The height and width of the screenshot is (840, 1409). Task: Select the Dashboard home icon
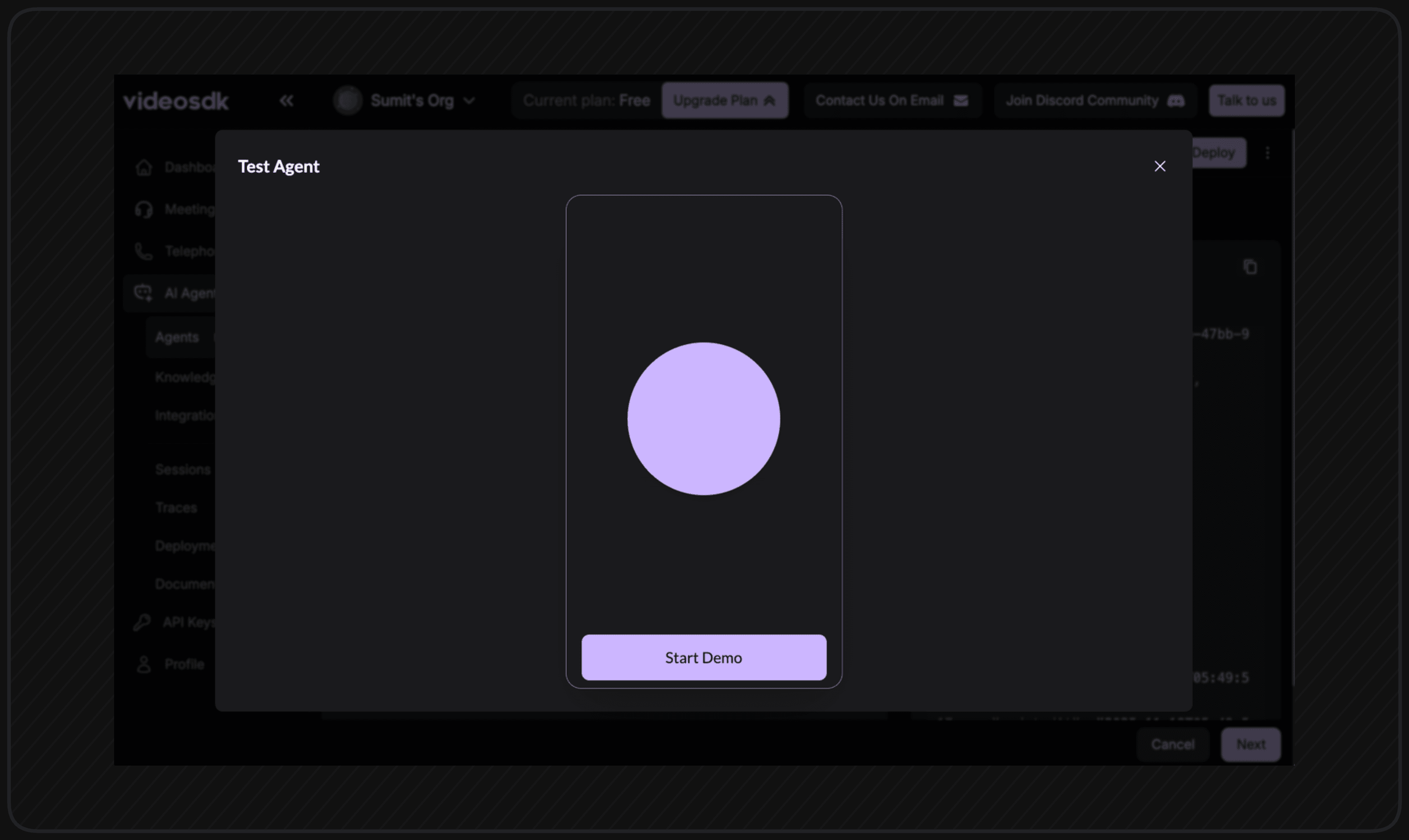(x=144, y=167)
